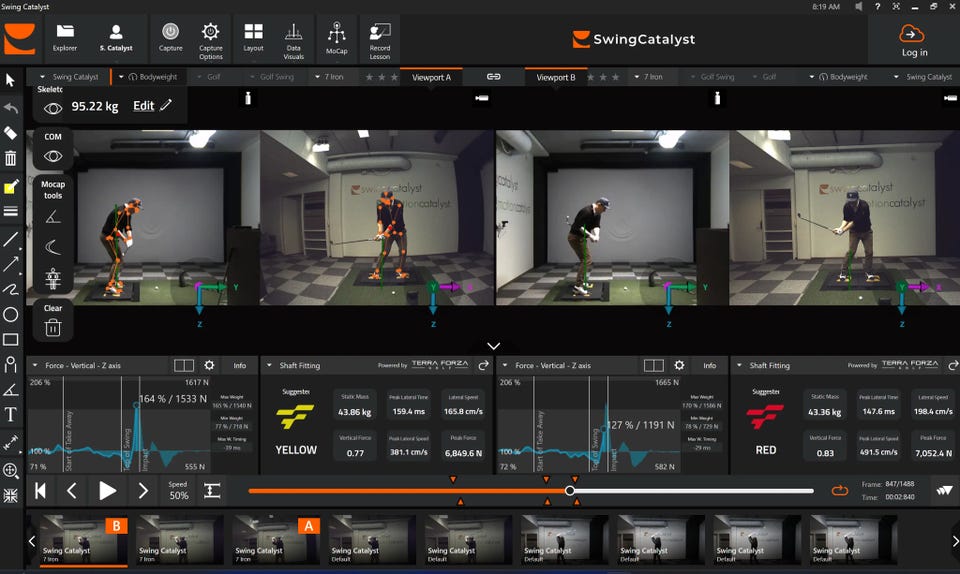The height and width of the screenshot is (574, 960).
Task: Toggle the viewport link chain icon
Action: (x=493, y=76)
